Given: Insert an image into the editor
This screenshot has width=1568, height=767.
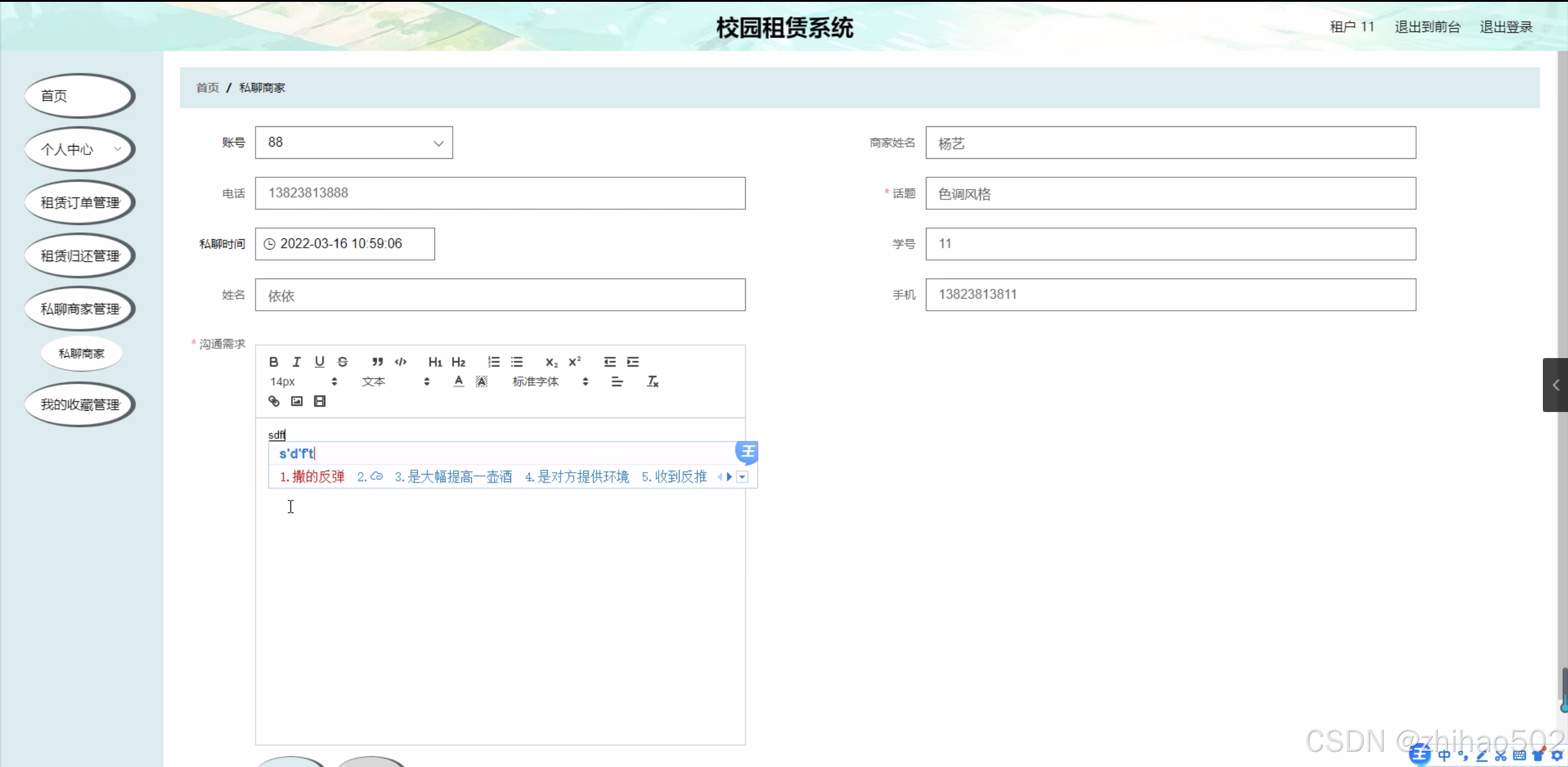Looking at the screenshot, I should (297, 401).
